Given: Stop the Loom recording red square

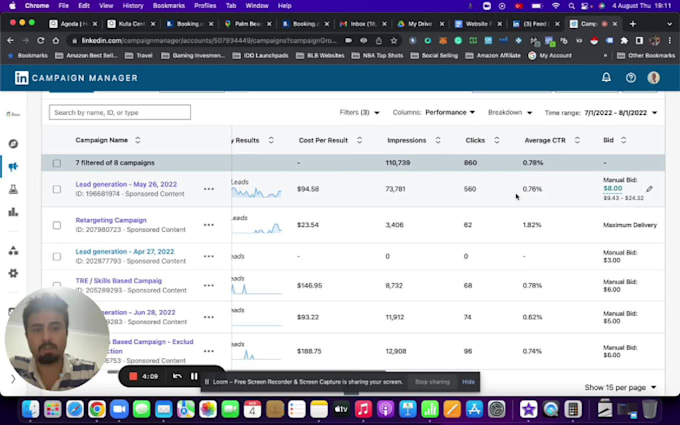Looking at the screenshot, I should [x=133, y=376].
